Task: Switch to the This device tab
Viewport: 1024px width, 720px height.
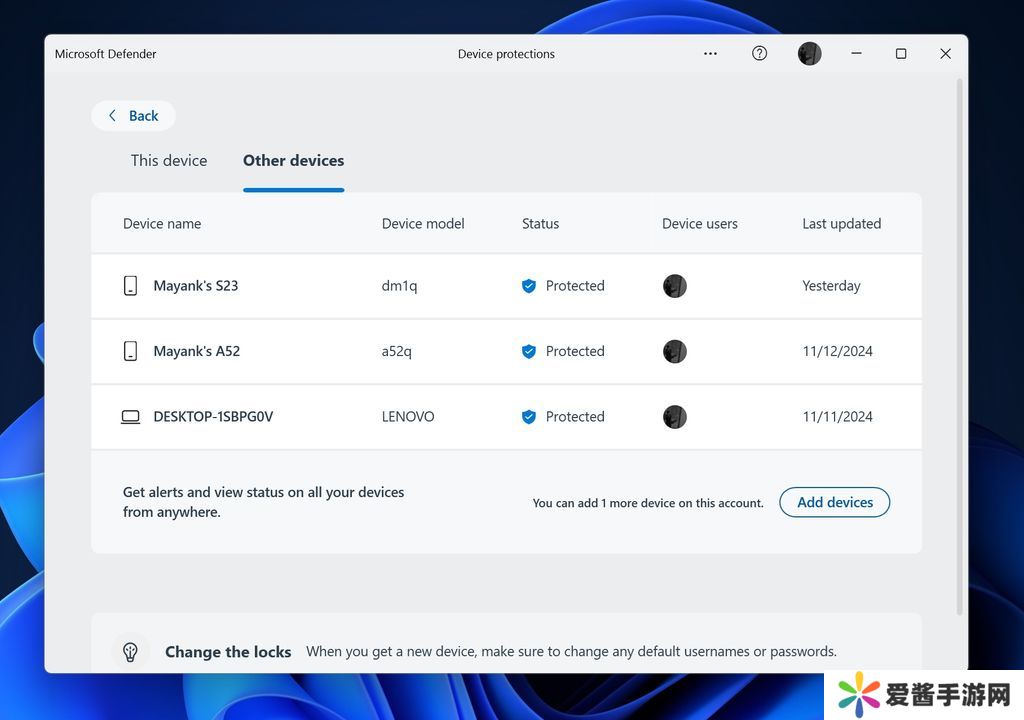Action: (169, 161)
